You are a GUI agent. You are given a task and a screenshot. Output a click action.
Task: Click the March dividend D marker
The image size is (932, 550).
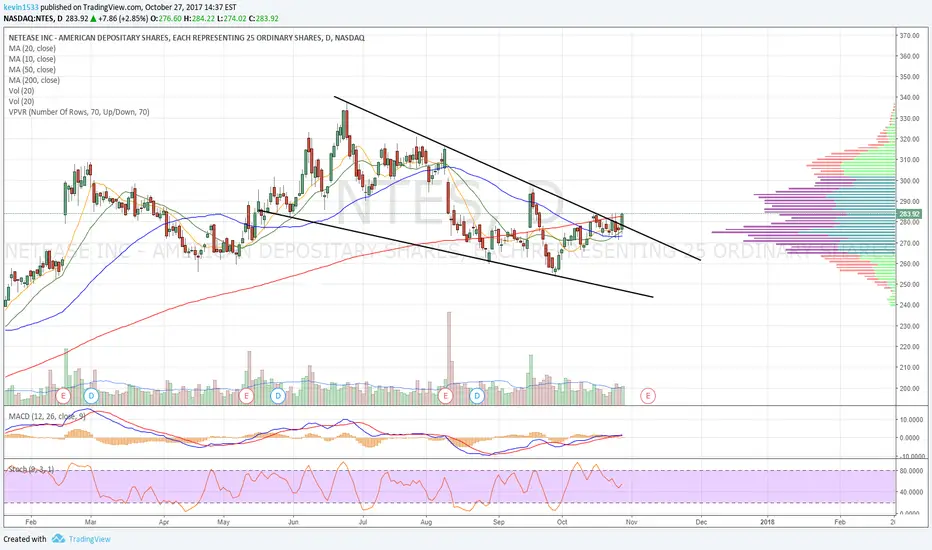point(91,395)
